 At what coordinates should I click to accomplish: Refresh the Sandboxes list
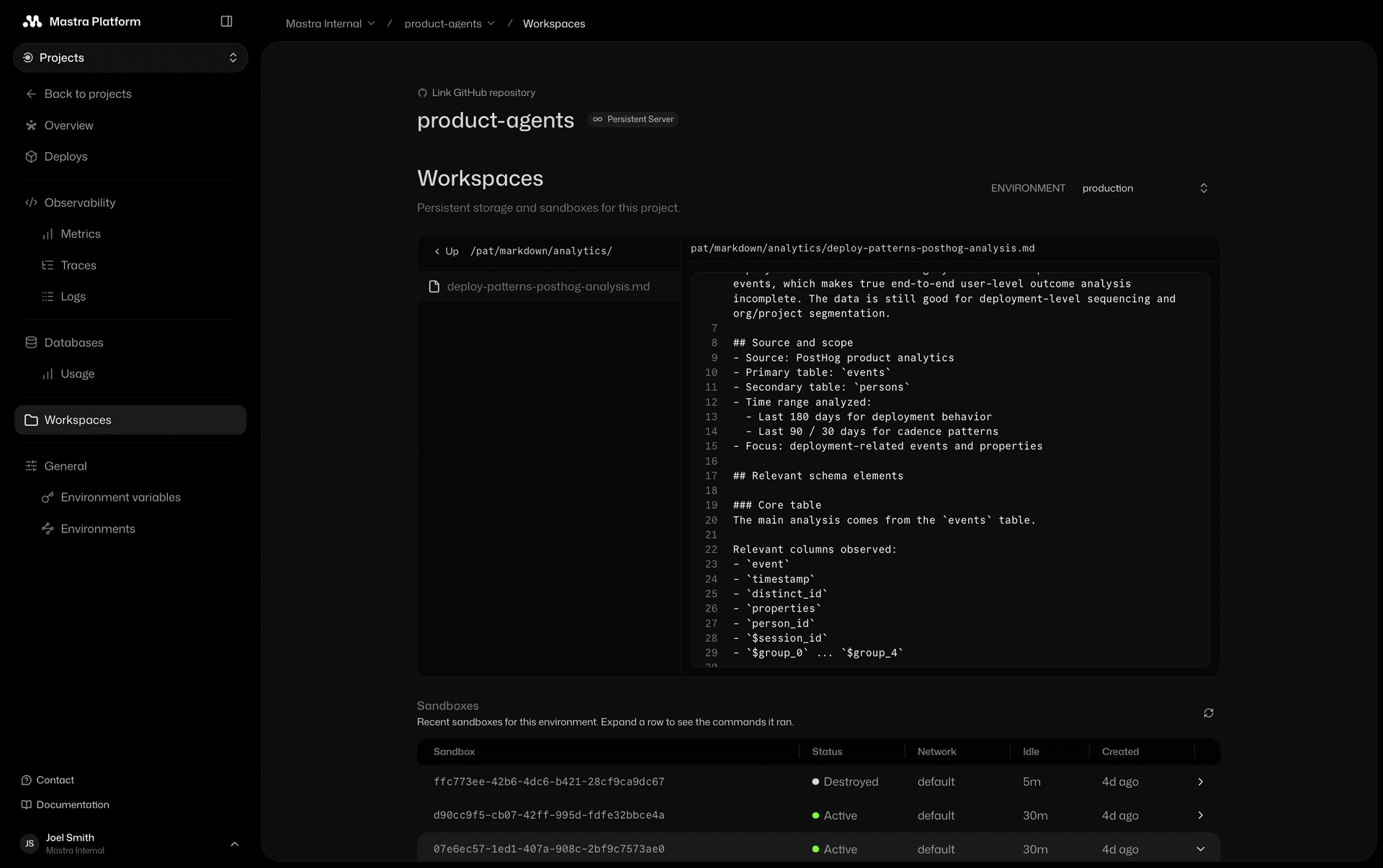pyautogui.click(x=1209, y=713)
